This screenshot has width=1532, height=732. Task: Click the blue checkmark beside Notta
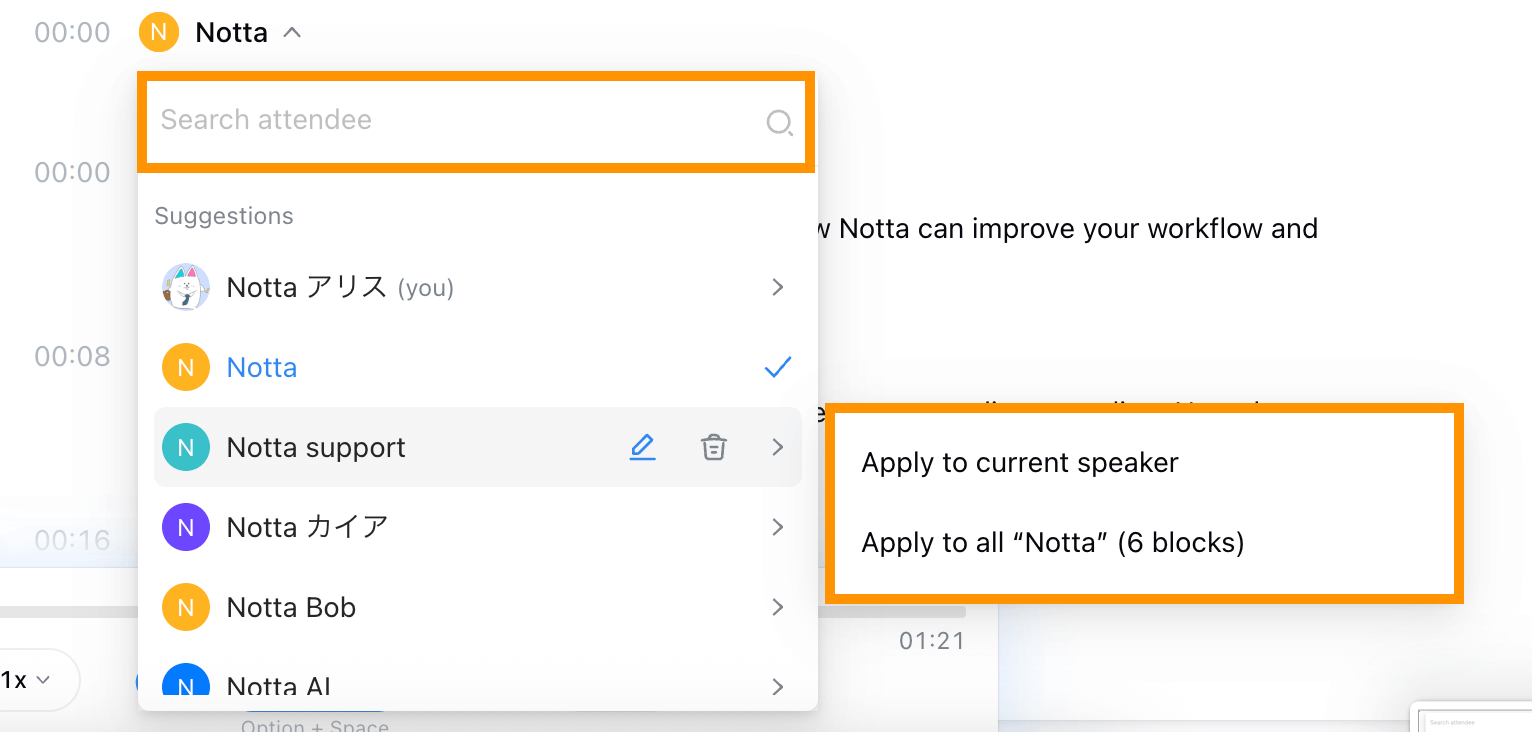[777, 367]
